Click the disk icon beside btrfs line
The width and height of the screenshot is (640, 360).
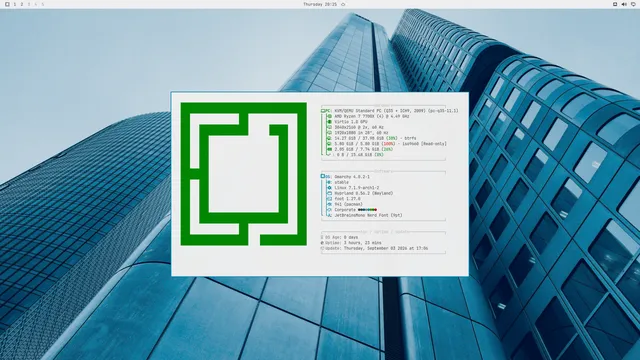[329, 138]
